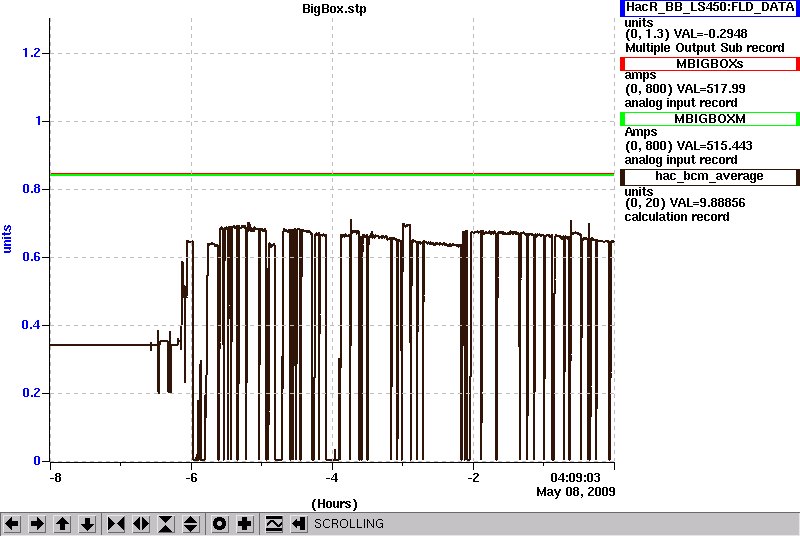
Task: Click the 0.4 y-axis tick label
Action: pyautogui.click(x=31, y=325)
